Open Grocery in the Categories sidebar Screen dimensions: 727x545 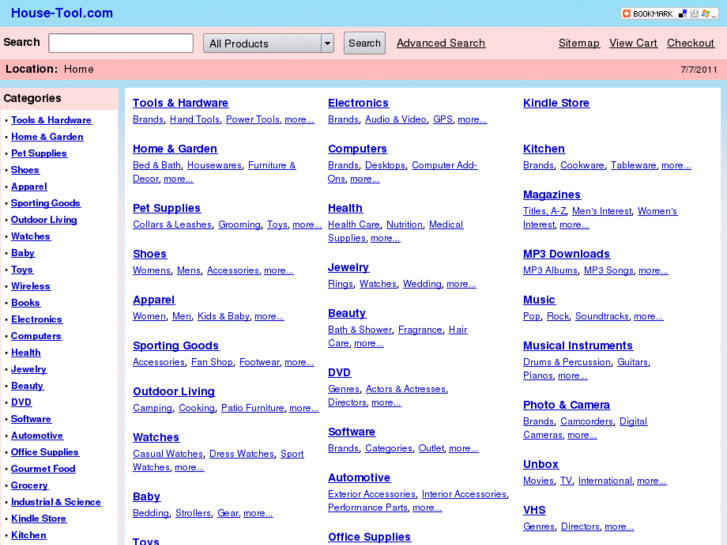(x=30, y=486)
